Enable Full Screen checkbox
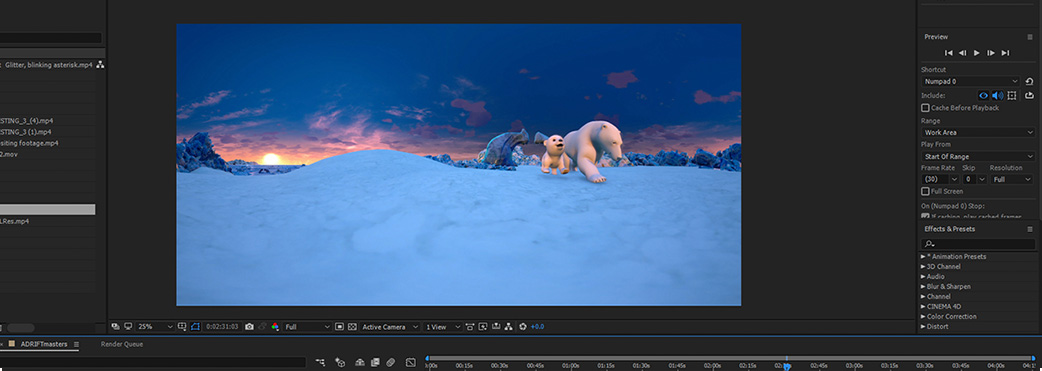Image resolution: width=1042 pixels, height=371 pixels. 925,191
